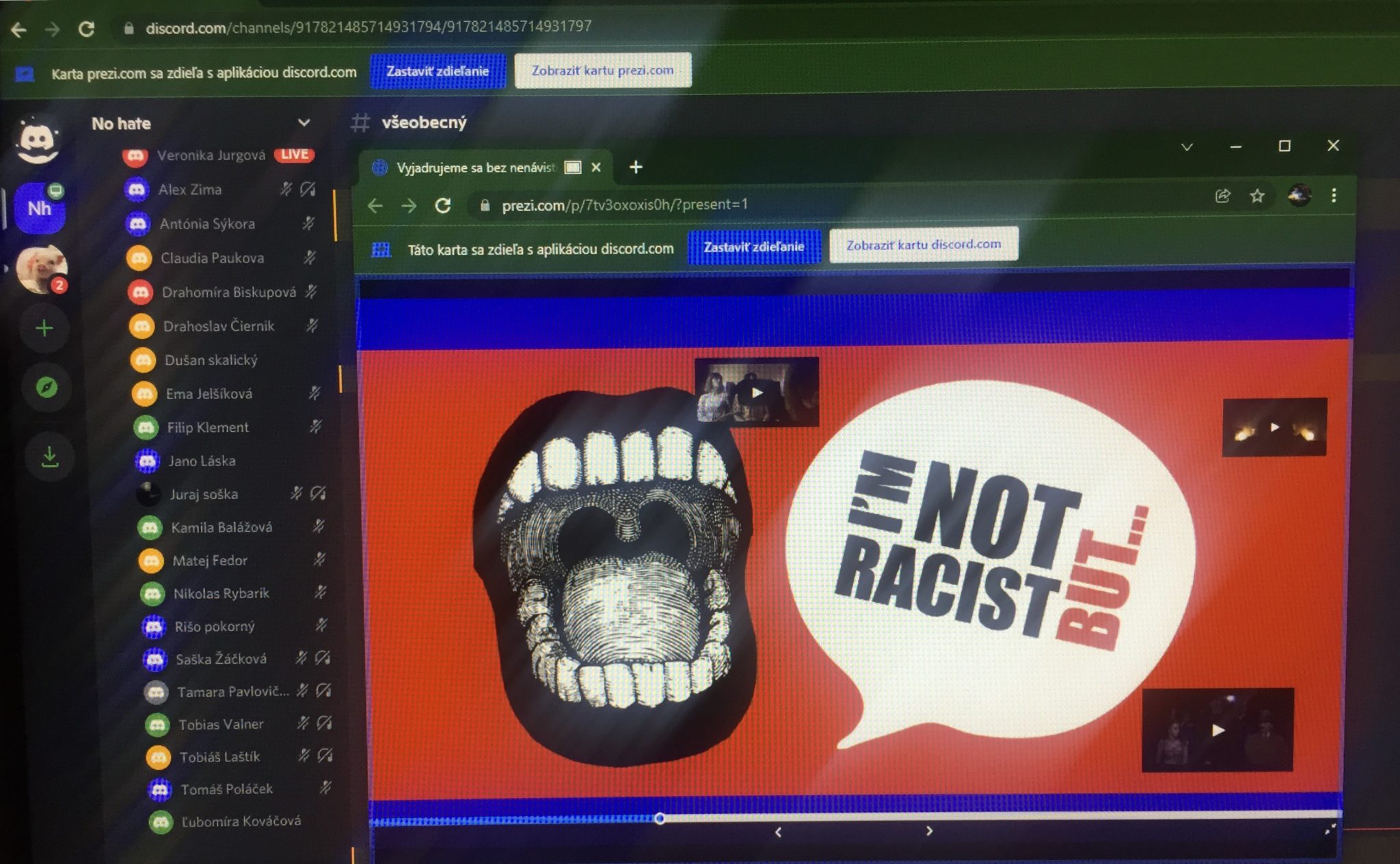The image size is (1400, 864).
Task: Select user Dušan skalický
Action: 211,360
